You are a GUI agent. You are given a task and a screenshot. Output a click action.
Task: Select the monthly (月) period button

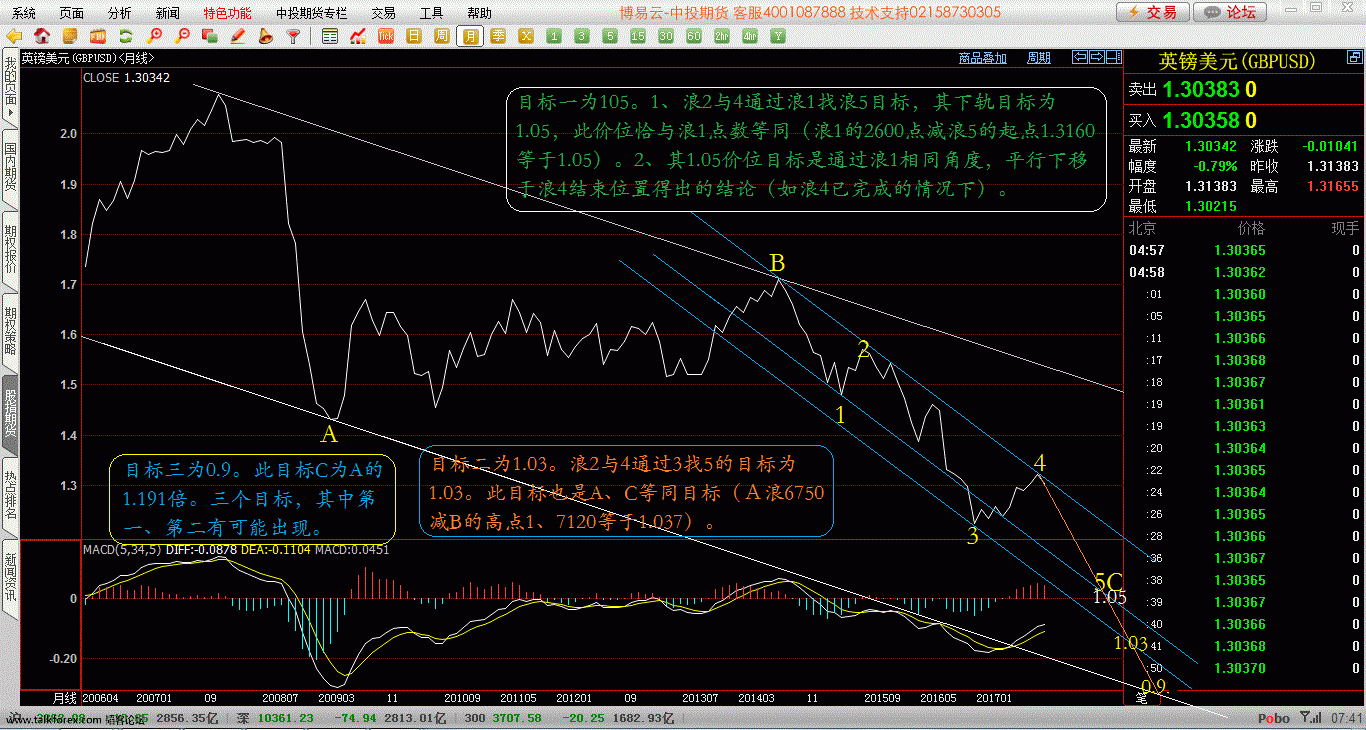471,36
